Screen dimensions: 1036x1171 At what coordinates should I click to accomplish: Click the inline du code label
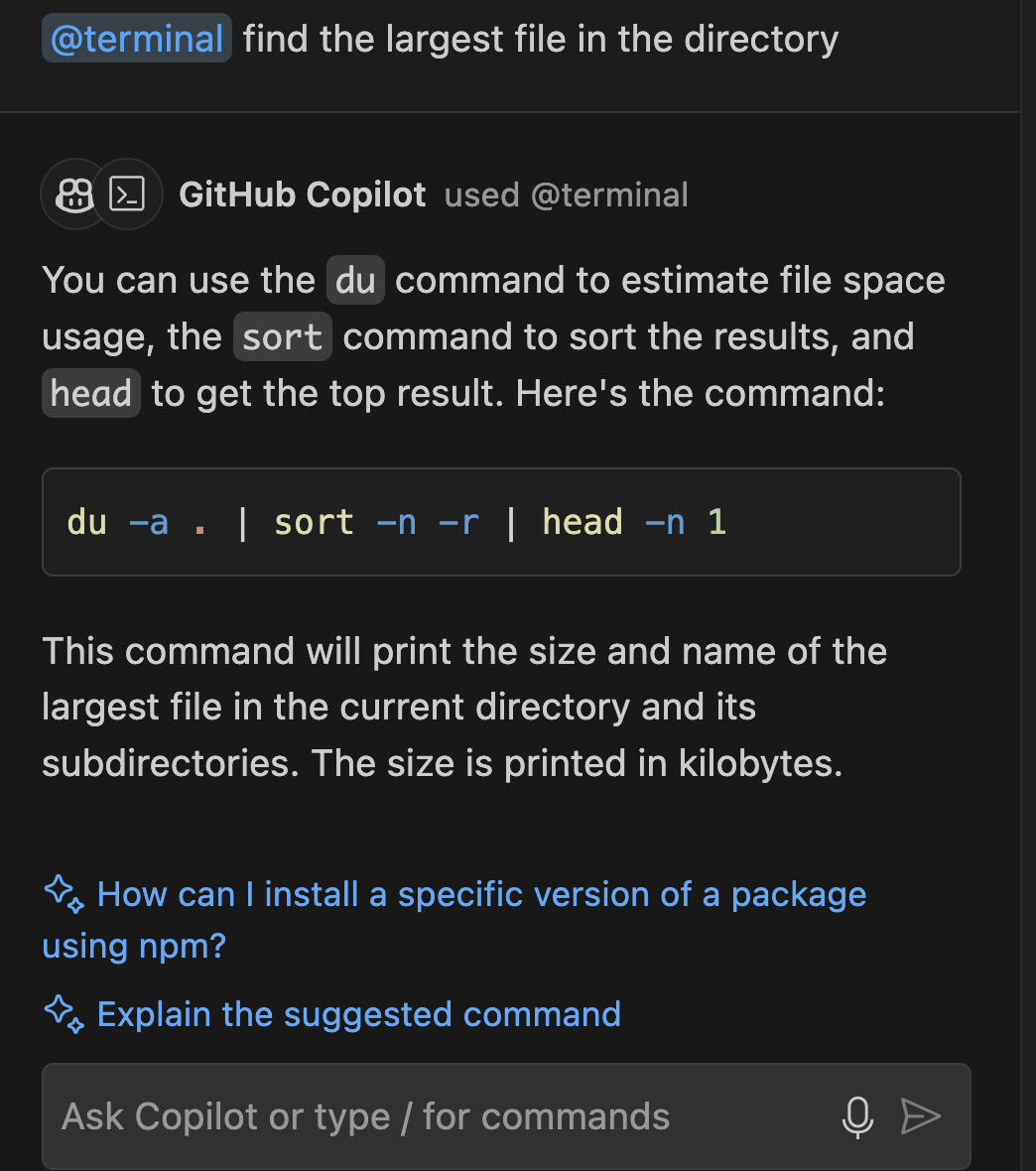(x=355, y=281)
